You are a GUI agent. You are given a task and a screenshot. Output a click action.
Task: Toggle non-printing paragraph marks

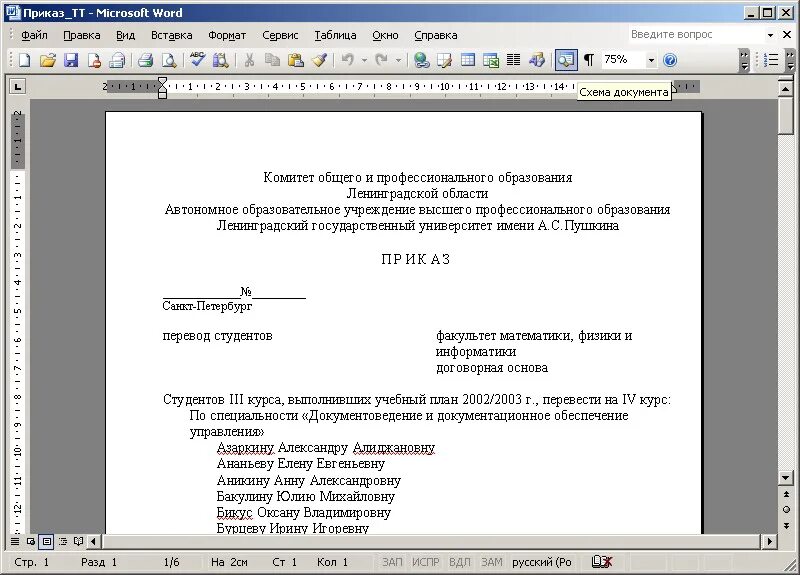tap(589, 60)
